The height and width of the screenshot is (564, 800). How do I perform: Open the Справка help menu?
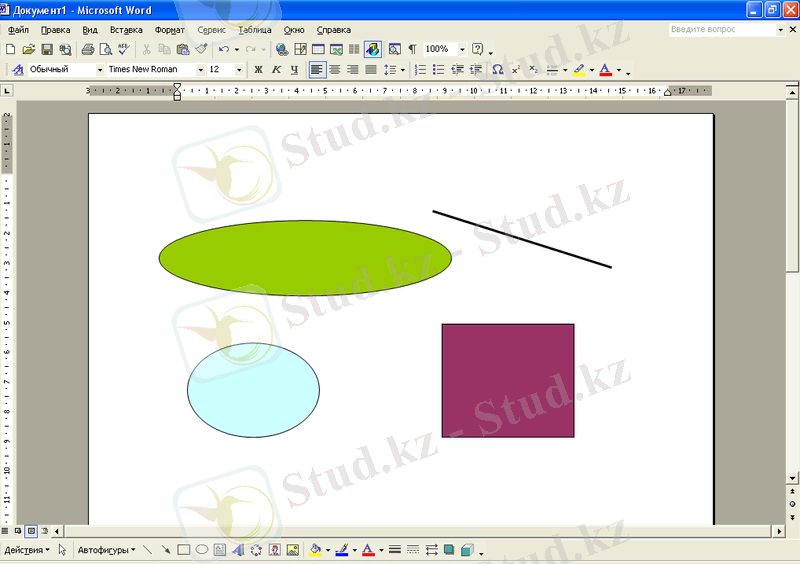[x=334, y=30]
